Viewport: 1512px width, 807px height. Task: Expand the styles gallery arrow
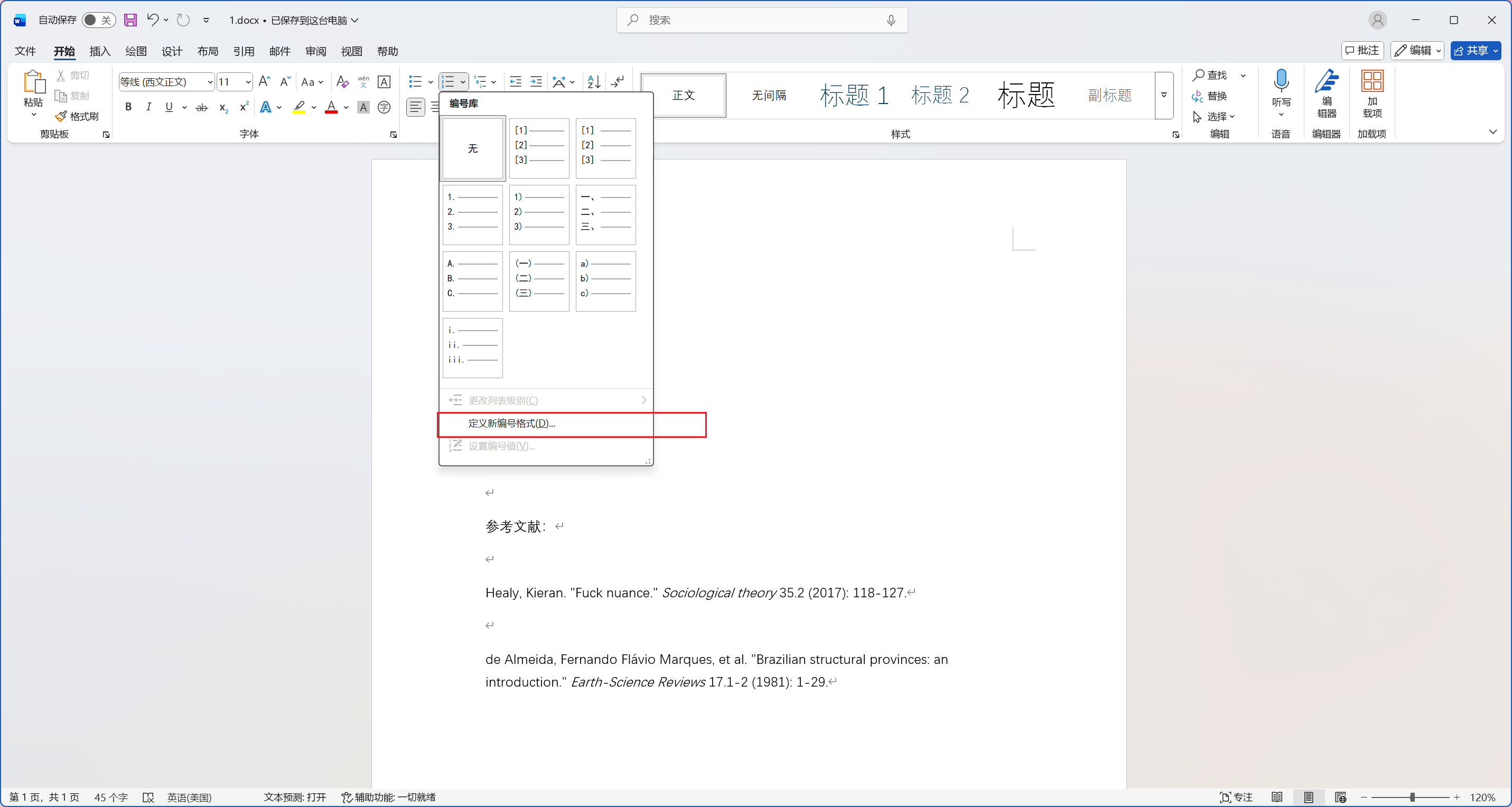click(x=1163, y=95)
